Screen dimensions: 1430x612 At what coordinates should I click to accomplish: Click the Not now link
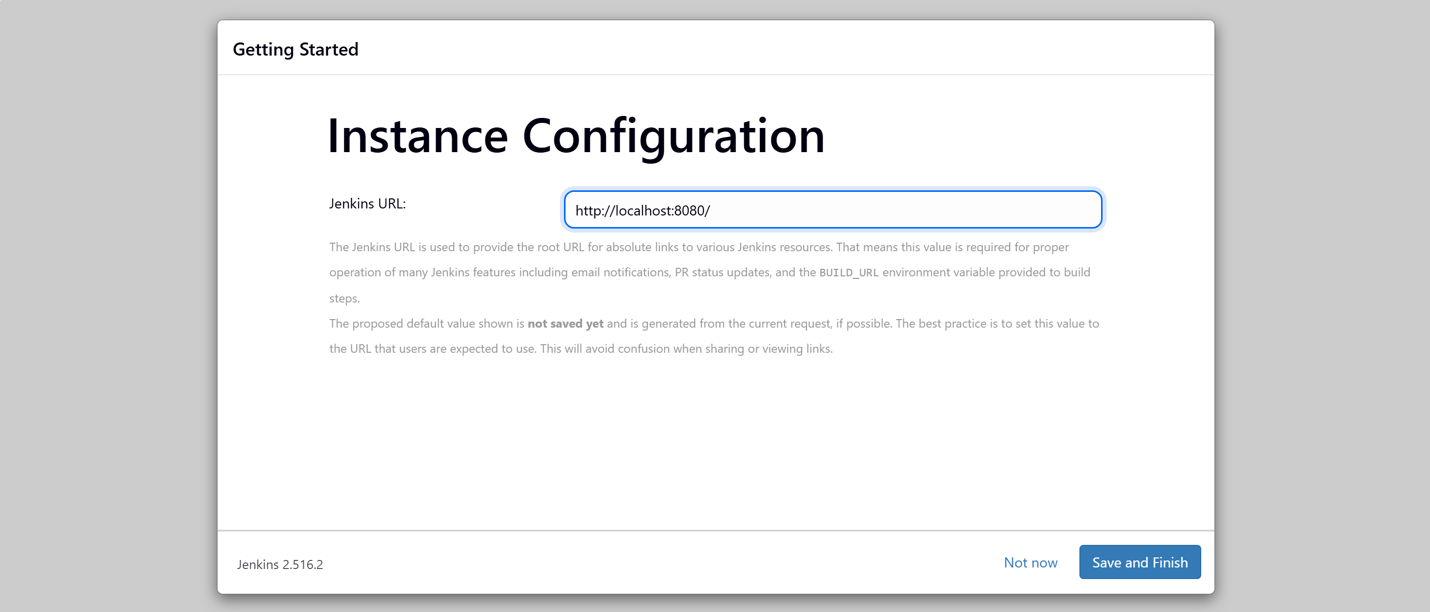[1030, 562]
